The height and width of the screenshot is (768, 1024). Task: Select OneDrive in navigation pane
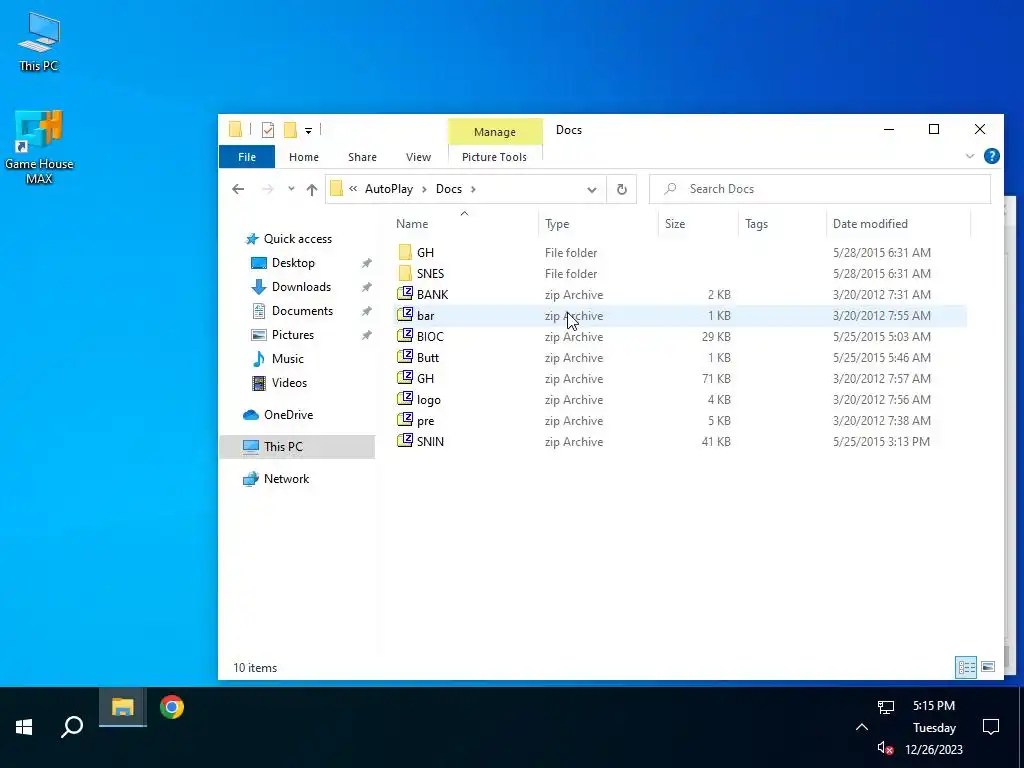click(288, 415)
